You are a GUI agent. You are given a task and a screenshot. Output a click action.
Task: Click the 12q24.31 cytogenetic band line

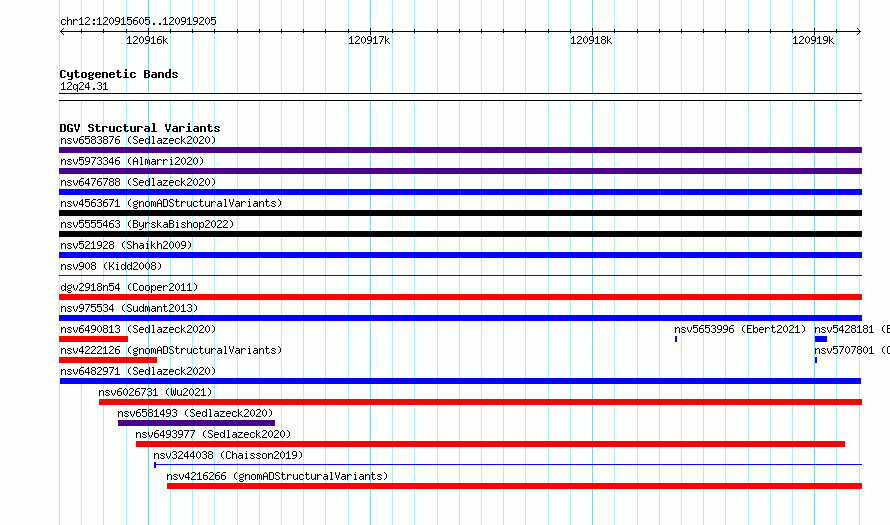(x=460, y=97)
